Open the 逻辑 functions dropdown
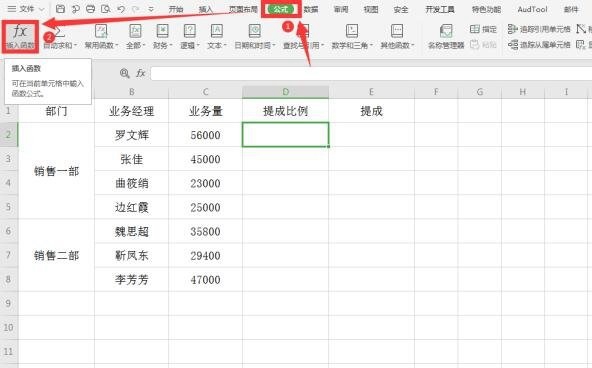This screenshot has height=368, width=592. (x=190, y=37)
